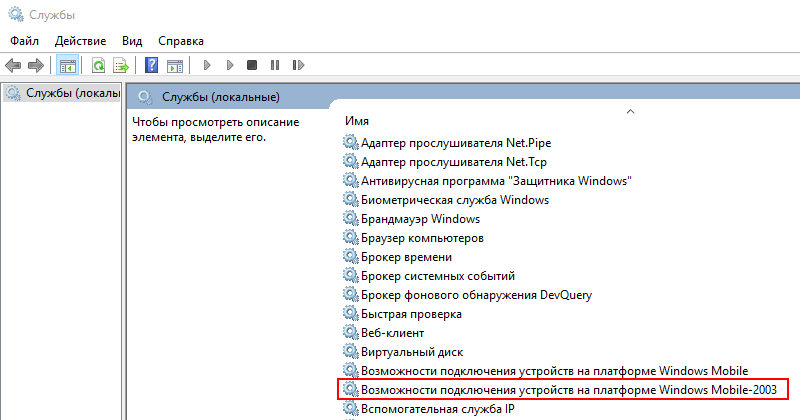Screen dimensions: 800x420
Task: Select Брокер системных событий service
Action: (429, 276)
